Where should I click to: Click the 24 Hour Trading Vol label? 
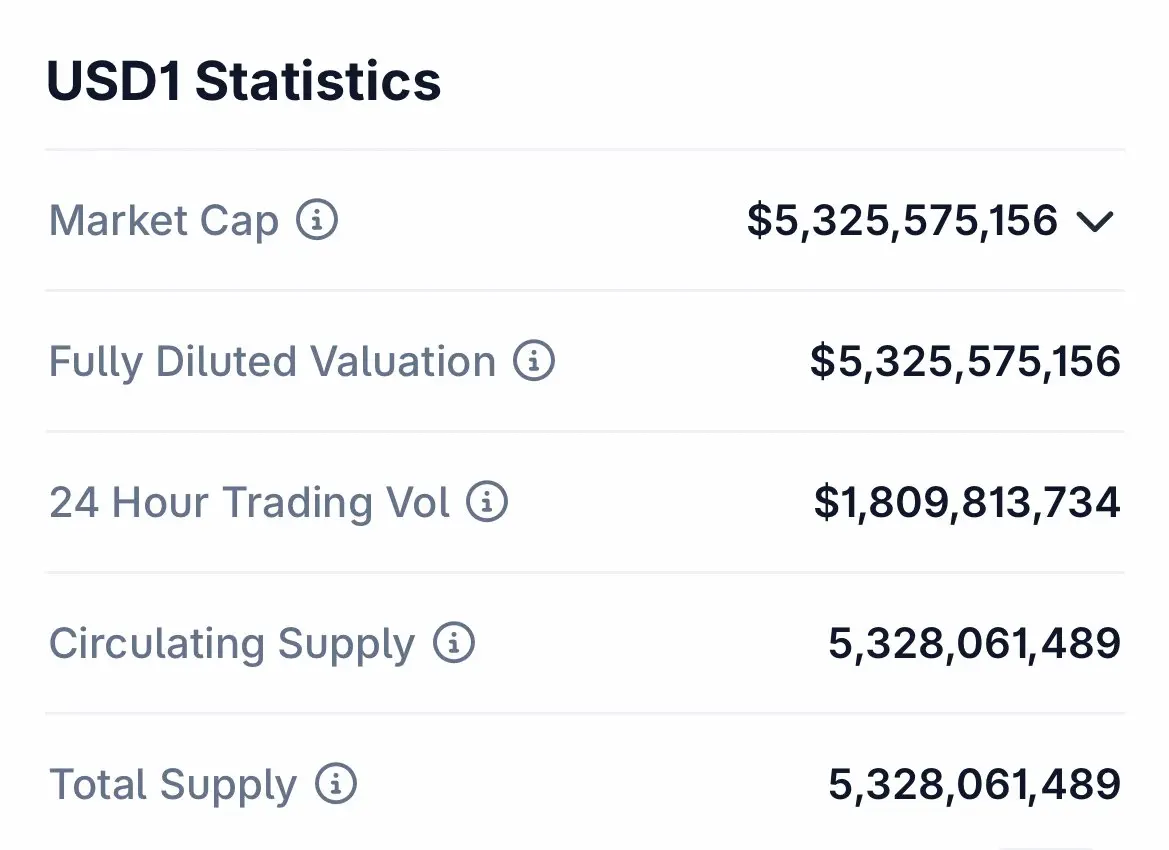point(250,502)
